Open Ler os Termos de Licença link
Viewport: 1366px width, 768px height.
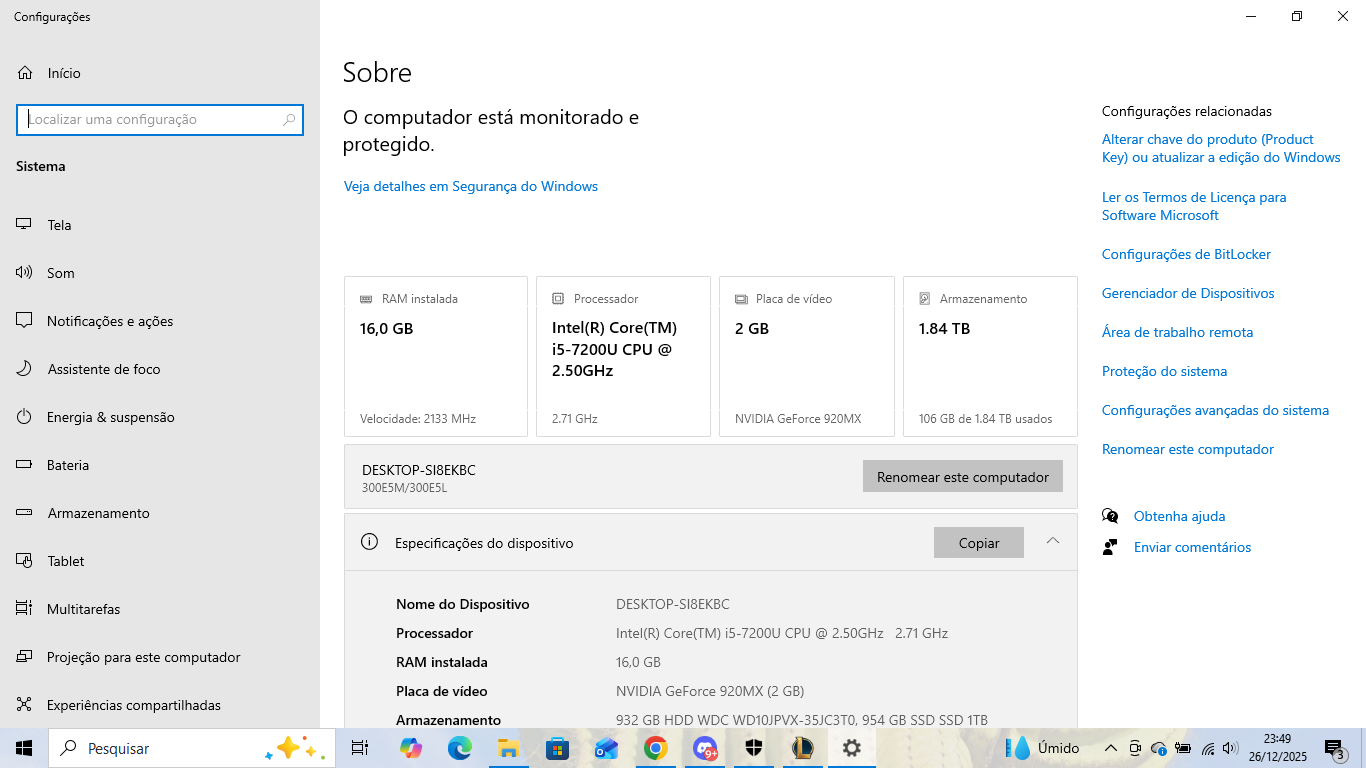(1194, 206)
